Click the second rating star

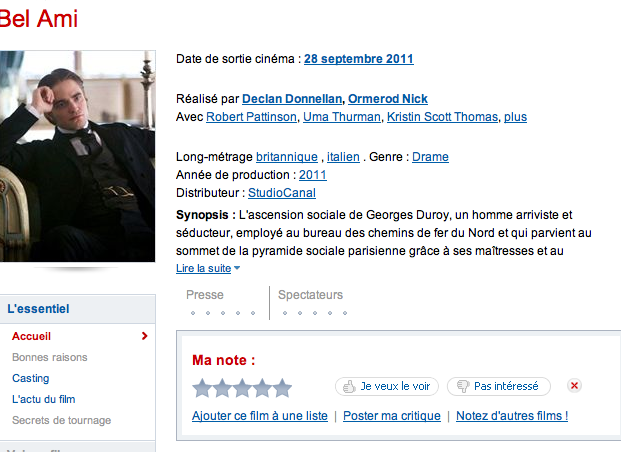pyautogui.click(x=222, y=388)
